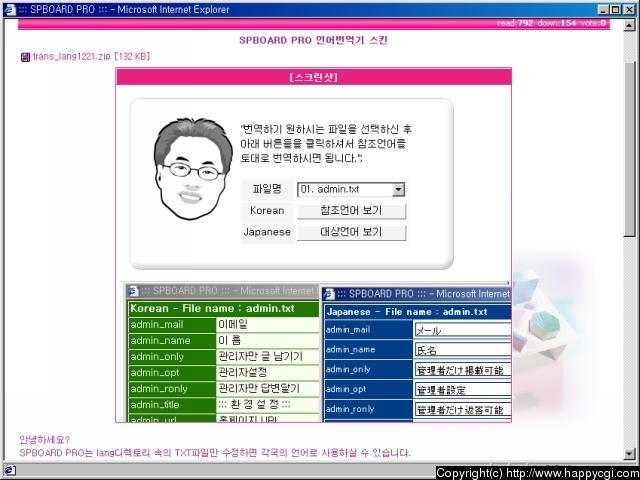Click the 대상언어 보기 button
The image size is (640, 480).
[x=351, y=232]
